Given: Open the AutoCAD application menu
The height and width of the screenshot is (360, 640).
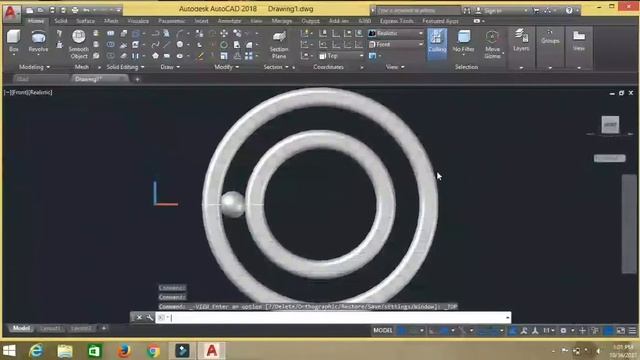Looking at the screenshot, I should [11, 13].
